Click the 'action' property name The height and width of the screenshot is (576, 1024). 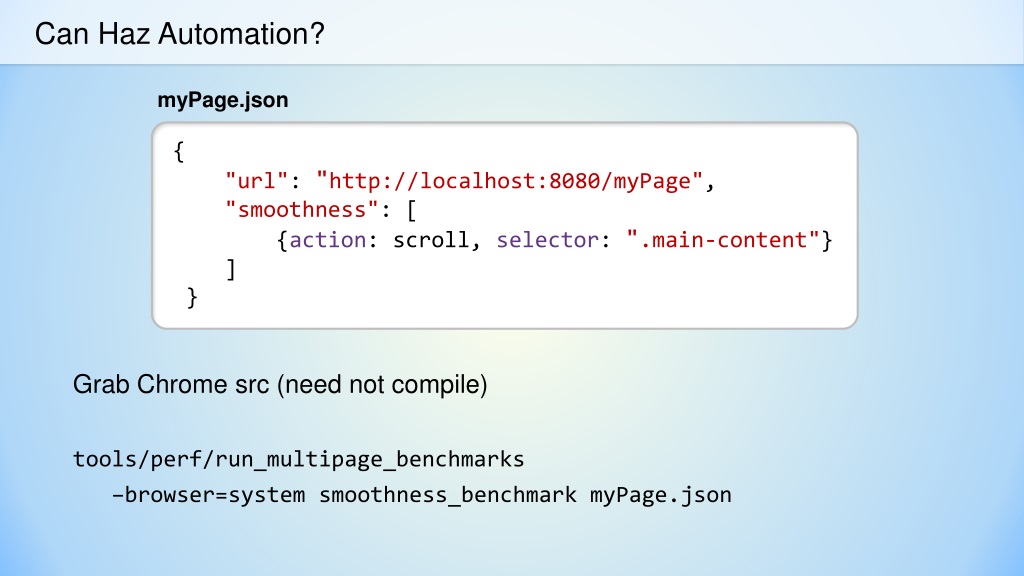click(328, 240)
